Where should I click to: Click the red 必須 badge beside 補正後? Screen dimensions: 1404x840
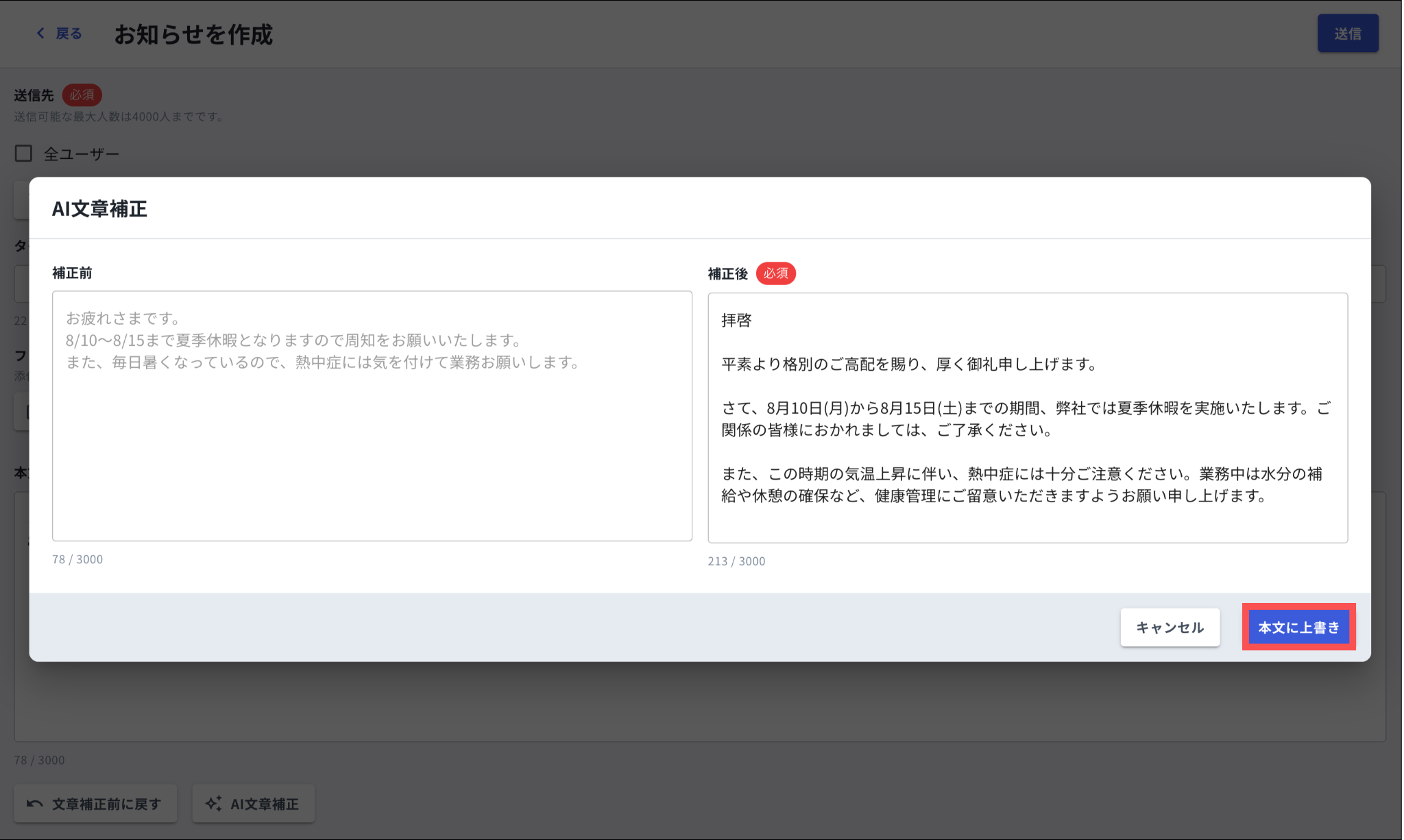[x=775, y=273]
